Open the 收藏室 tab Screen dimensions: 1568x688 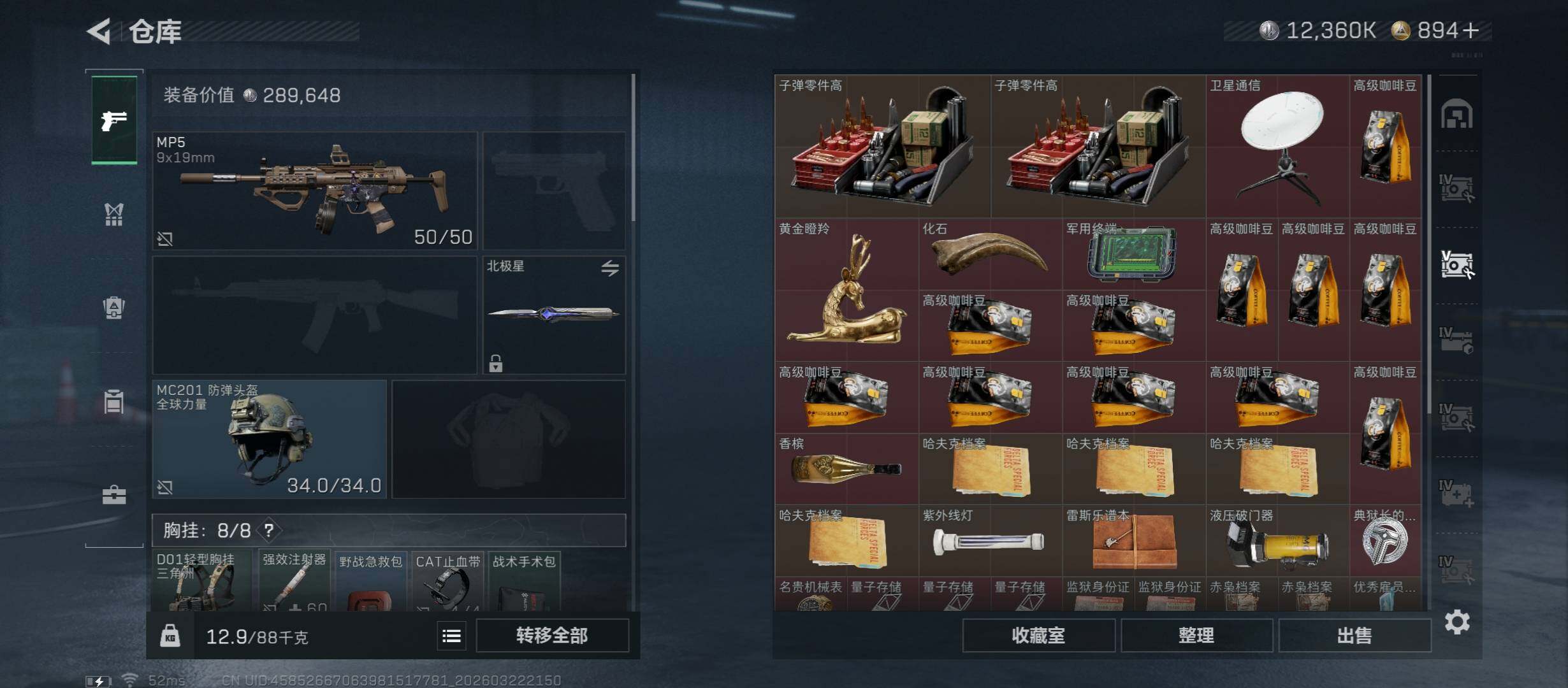pyautogui.click(x=1038, y=636)
